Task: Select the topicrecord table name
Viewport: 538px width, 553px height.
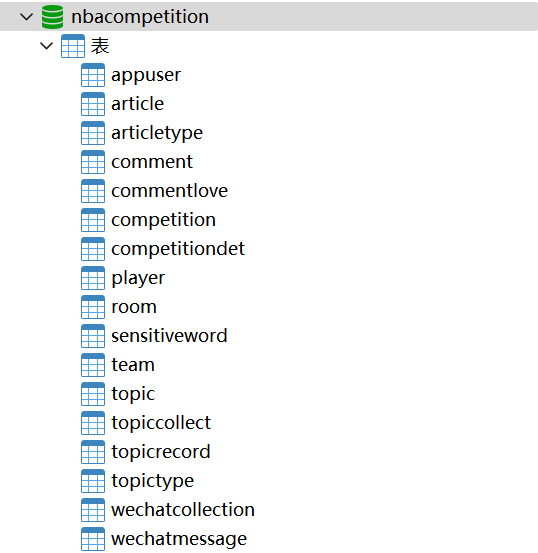Action: coord(161,452)
